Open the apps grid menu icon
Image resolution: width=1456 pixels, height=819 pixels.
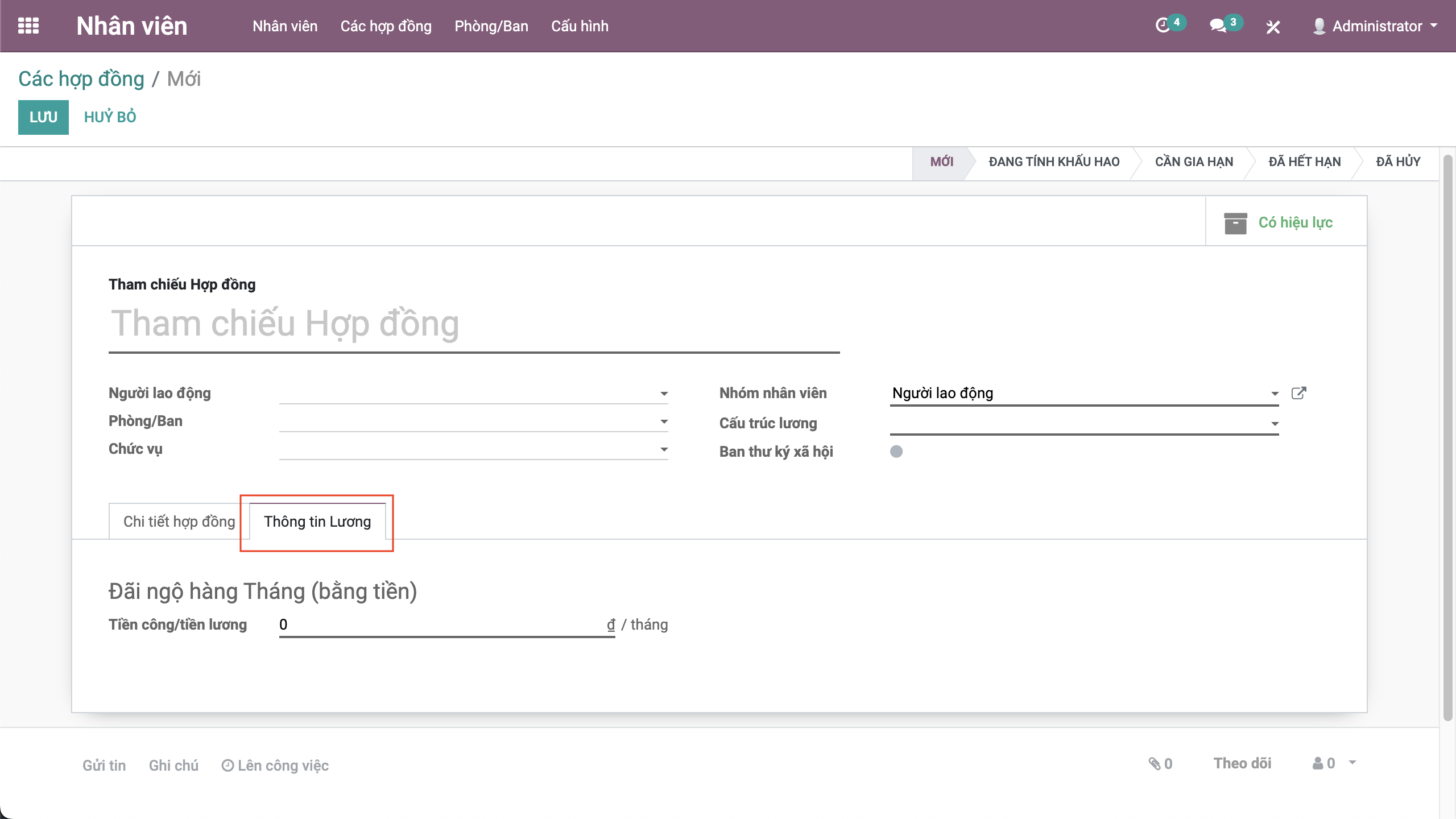(28, 26)
